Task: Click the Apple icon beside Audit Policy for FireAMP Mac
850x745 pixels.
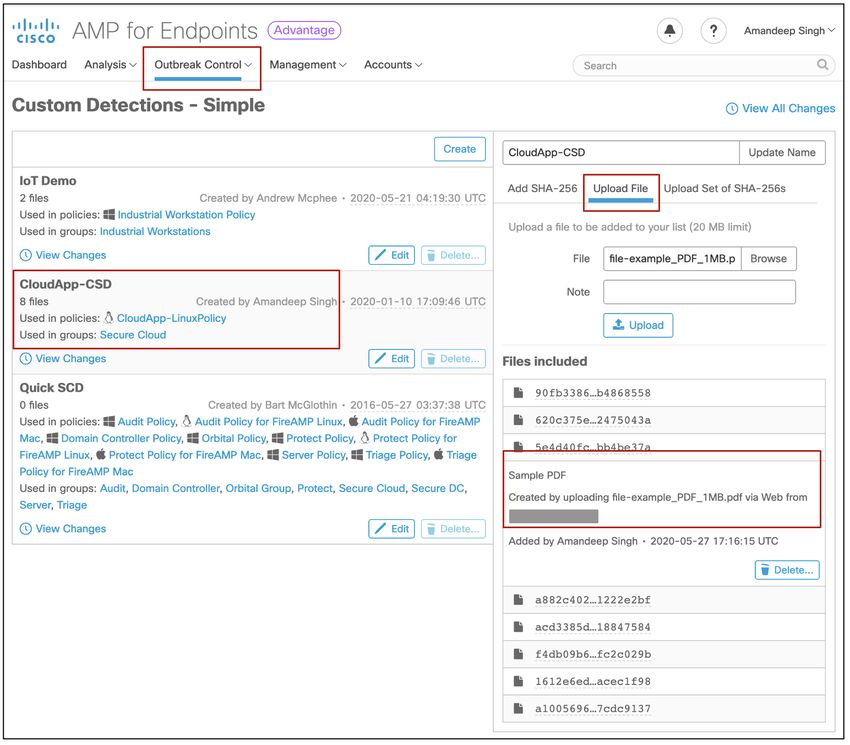Action: click(353, 421)
